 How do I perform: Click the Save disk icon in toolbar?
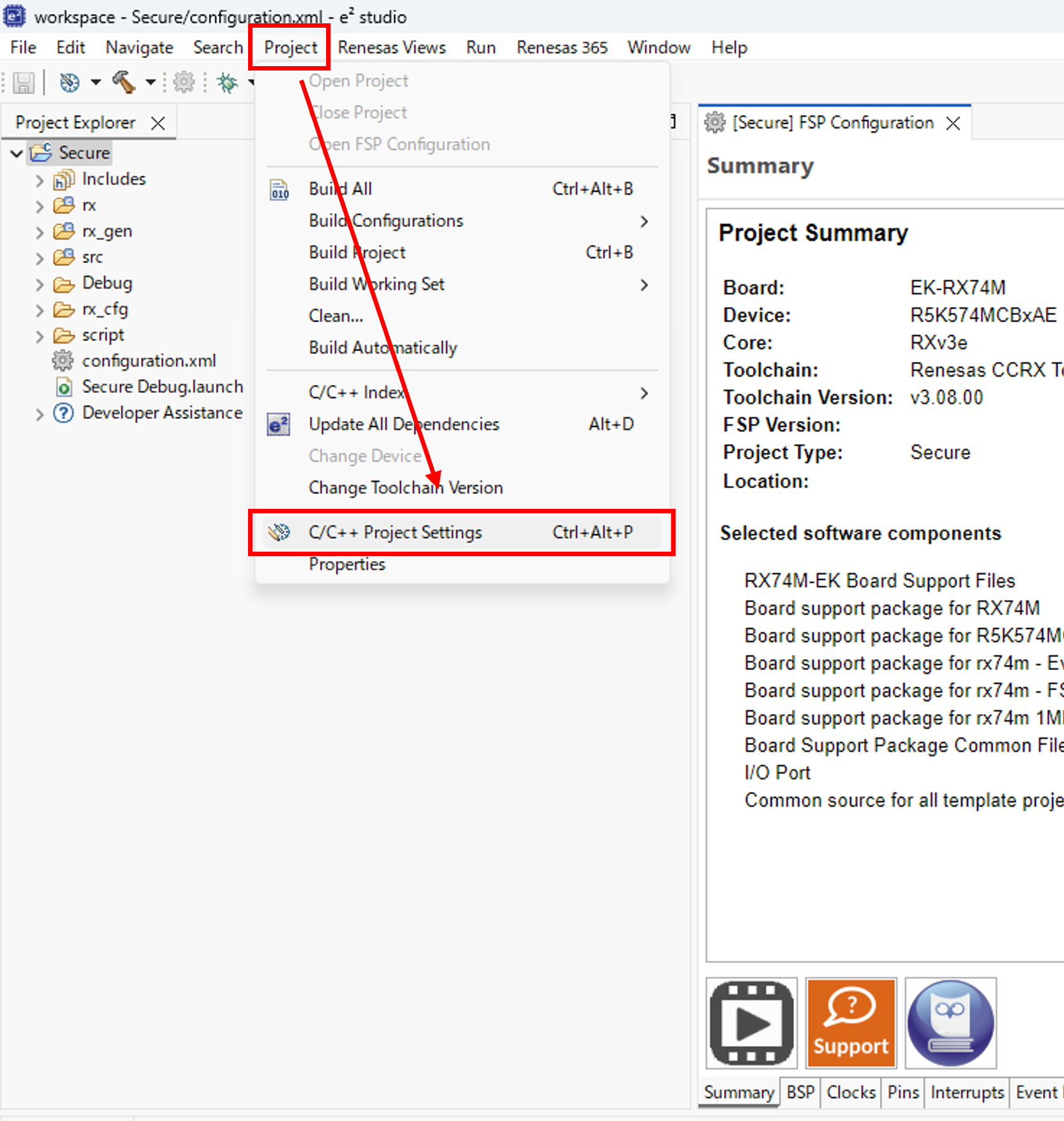click(24, 83)
